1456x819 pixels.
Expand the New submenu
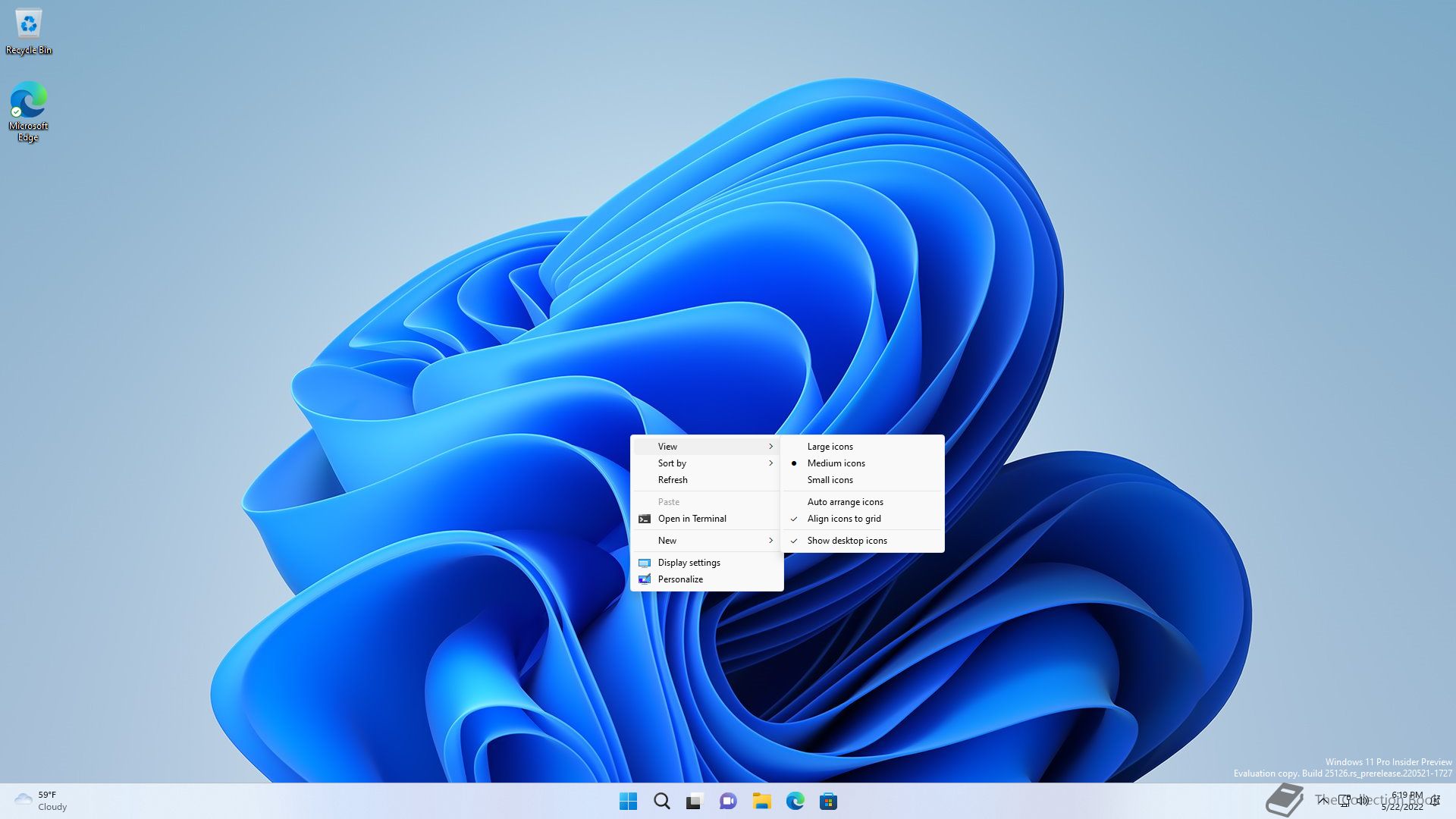707,541
